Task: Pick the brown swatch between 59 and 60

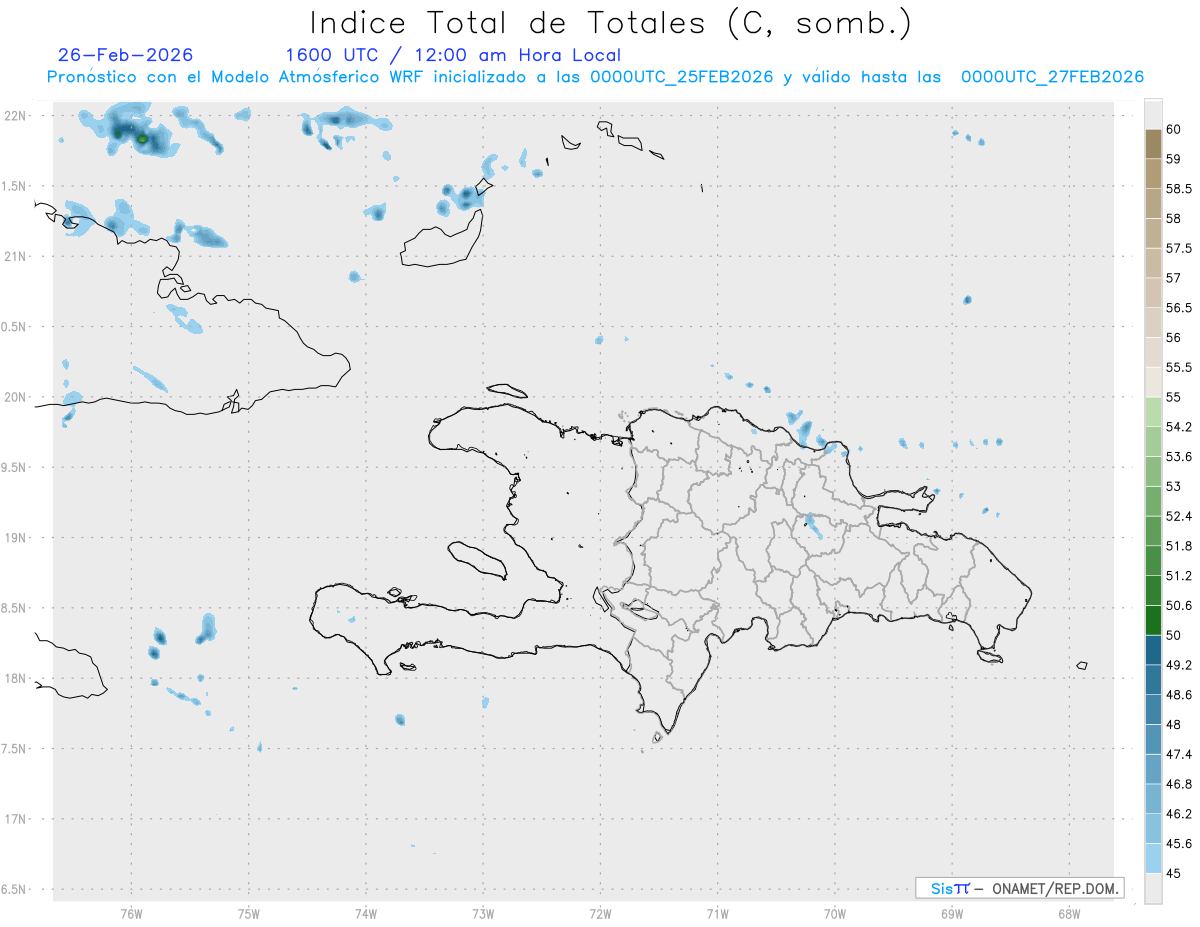Action: [1153, 144]
